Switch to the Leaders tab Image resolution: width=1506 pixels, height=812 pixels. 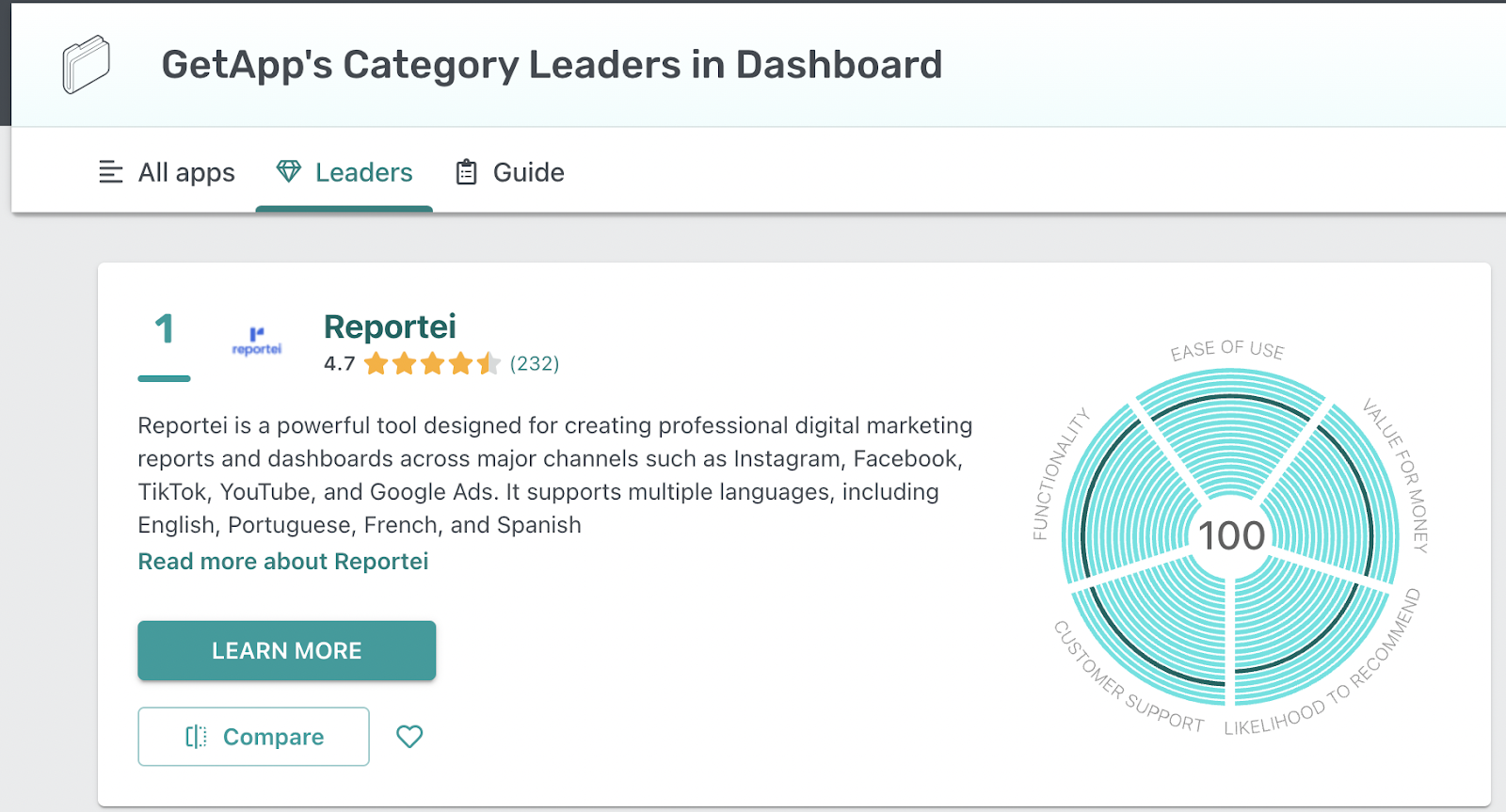344,172
